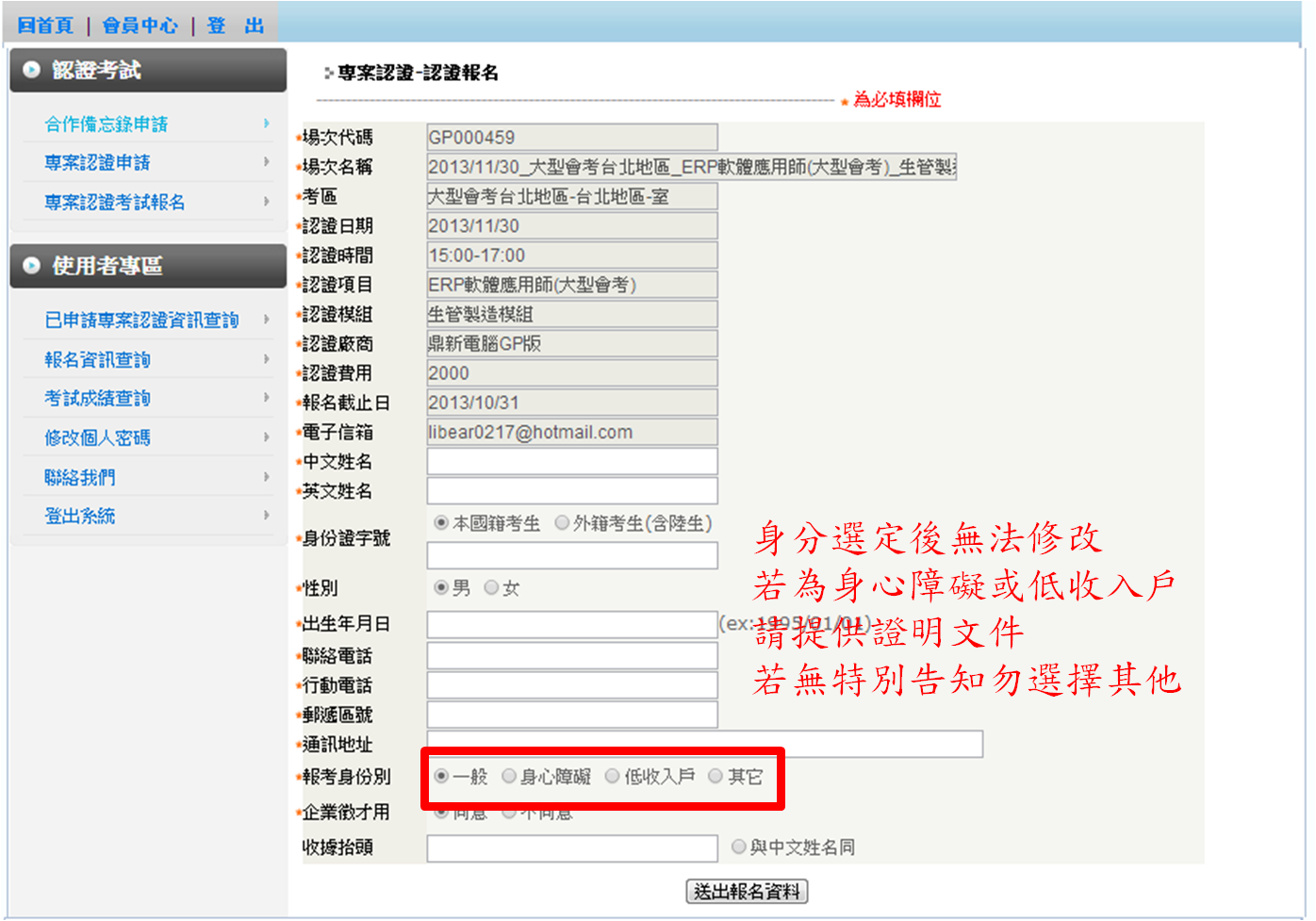Click the 考區 field 大型會考台北地區-台北地區-室

(572, 196)
